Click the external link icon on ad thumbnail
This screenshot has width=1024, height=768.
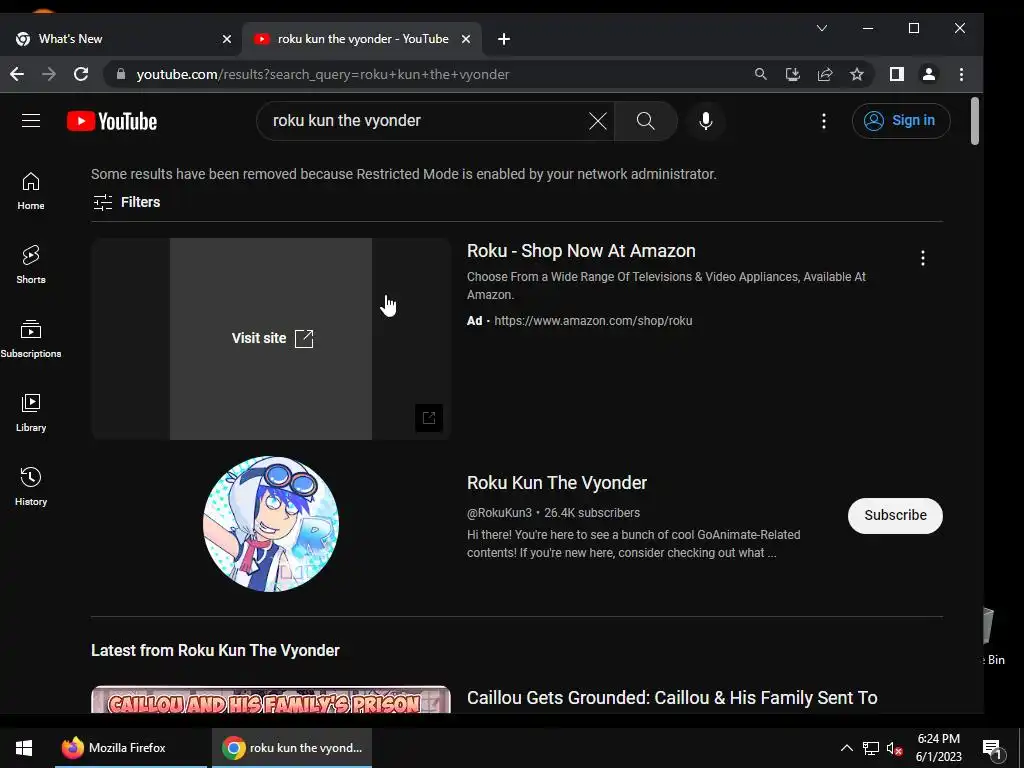point(429,418)
